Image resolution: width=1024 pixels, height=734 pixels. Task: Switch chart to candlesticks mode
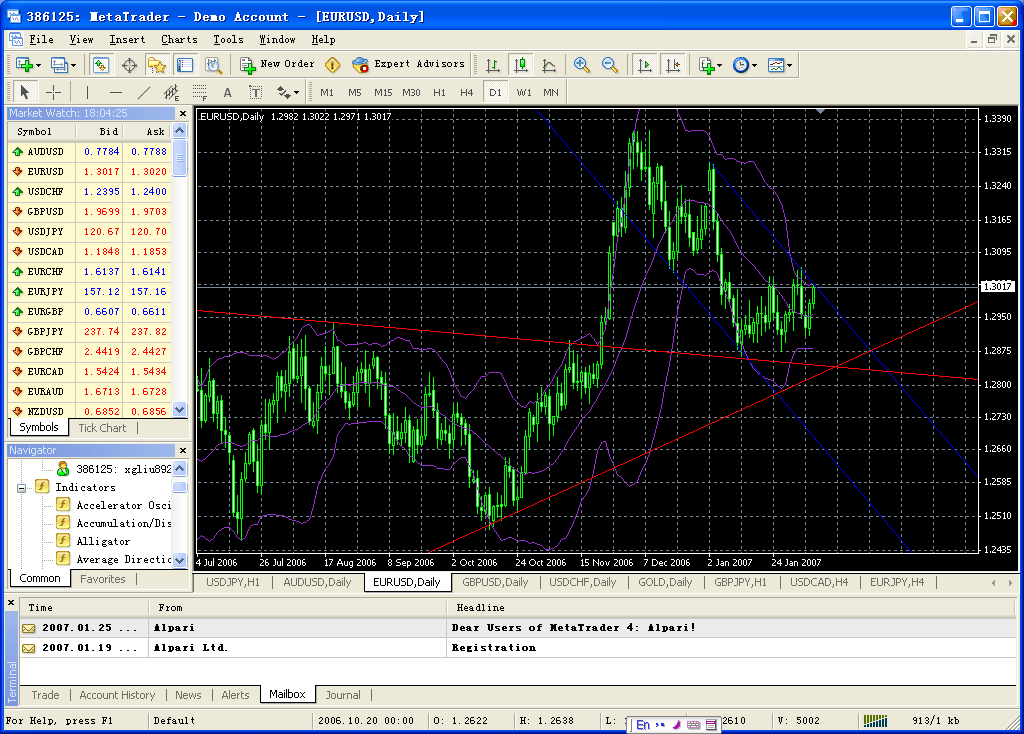tap(520, 65)
